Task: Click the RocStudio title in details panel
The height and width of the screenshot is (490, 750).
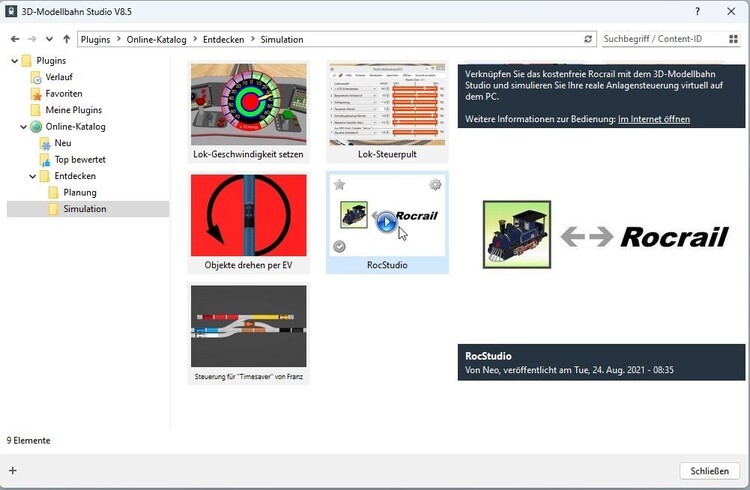Action: point(488,356)
